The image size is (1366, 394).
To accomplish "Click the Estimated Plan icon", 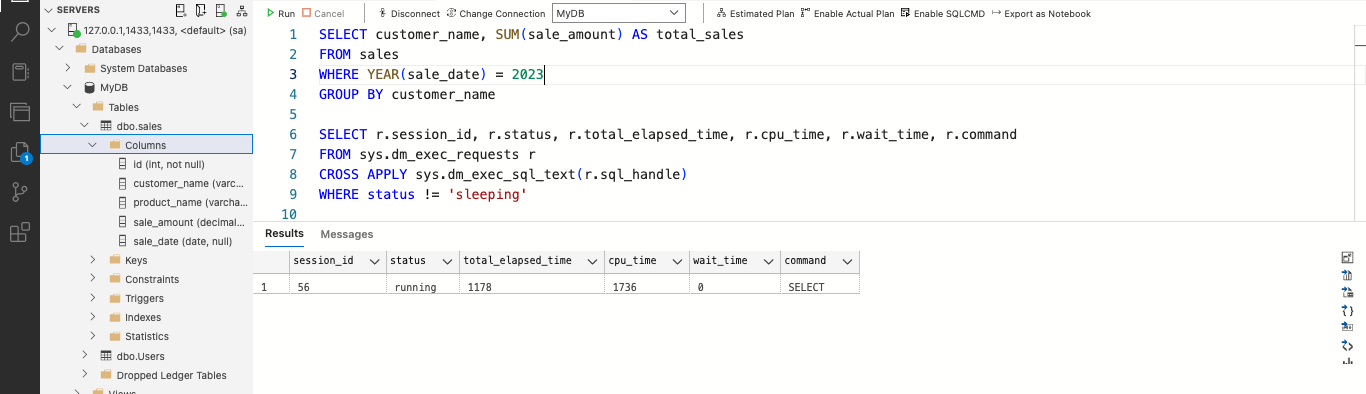I will tap(722, 14).
